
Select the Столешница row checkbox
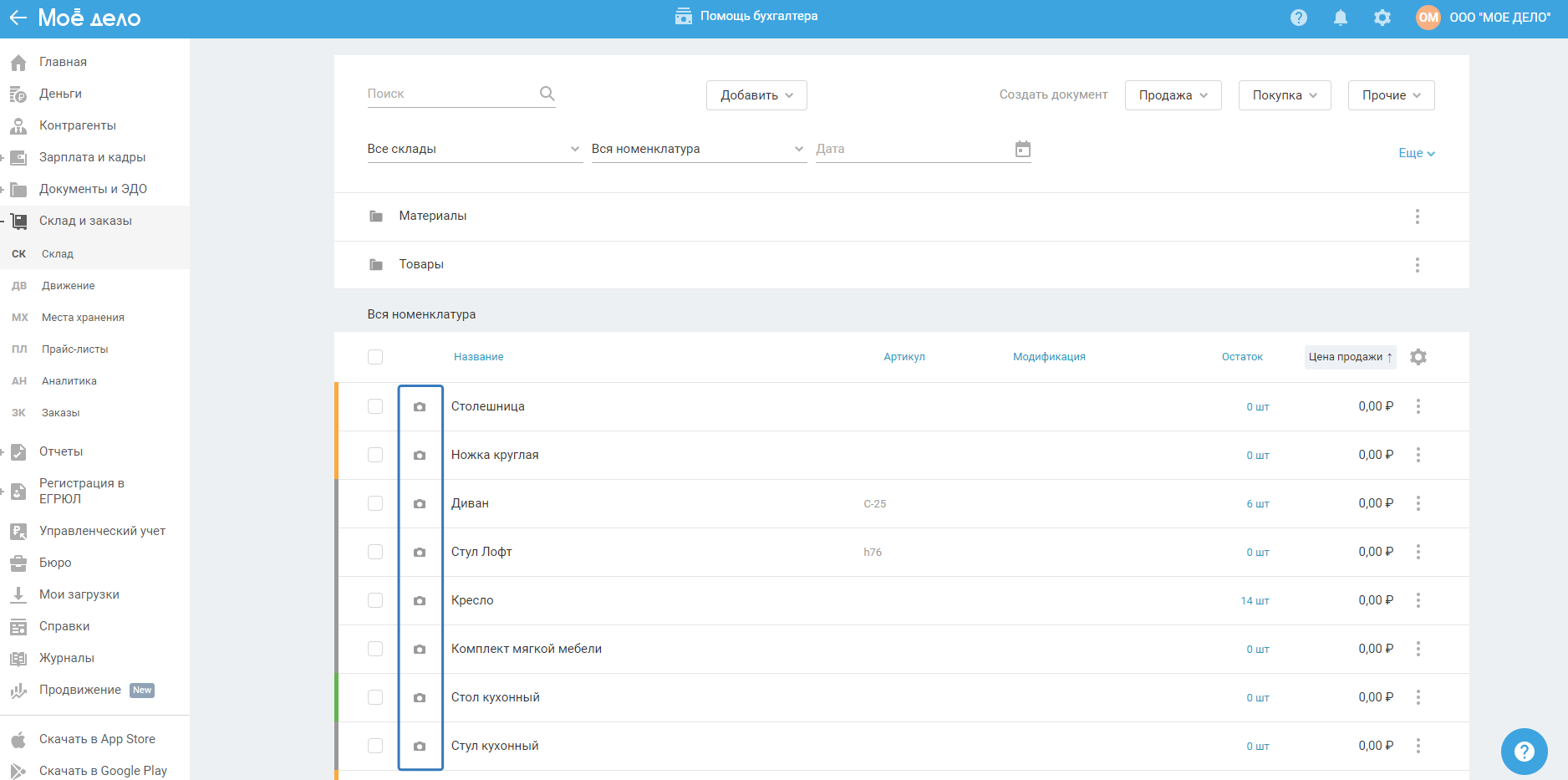point(375,406)
